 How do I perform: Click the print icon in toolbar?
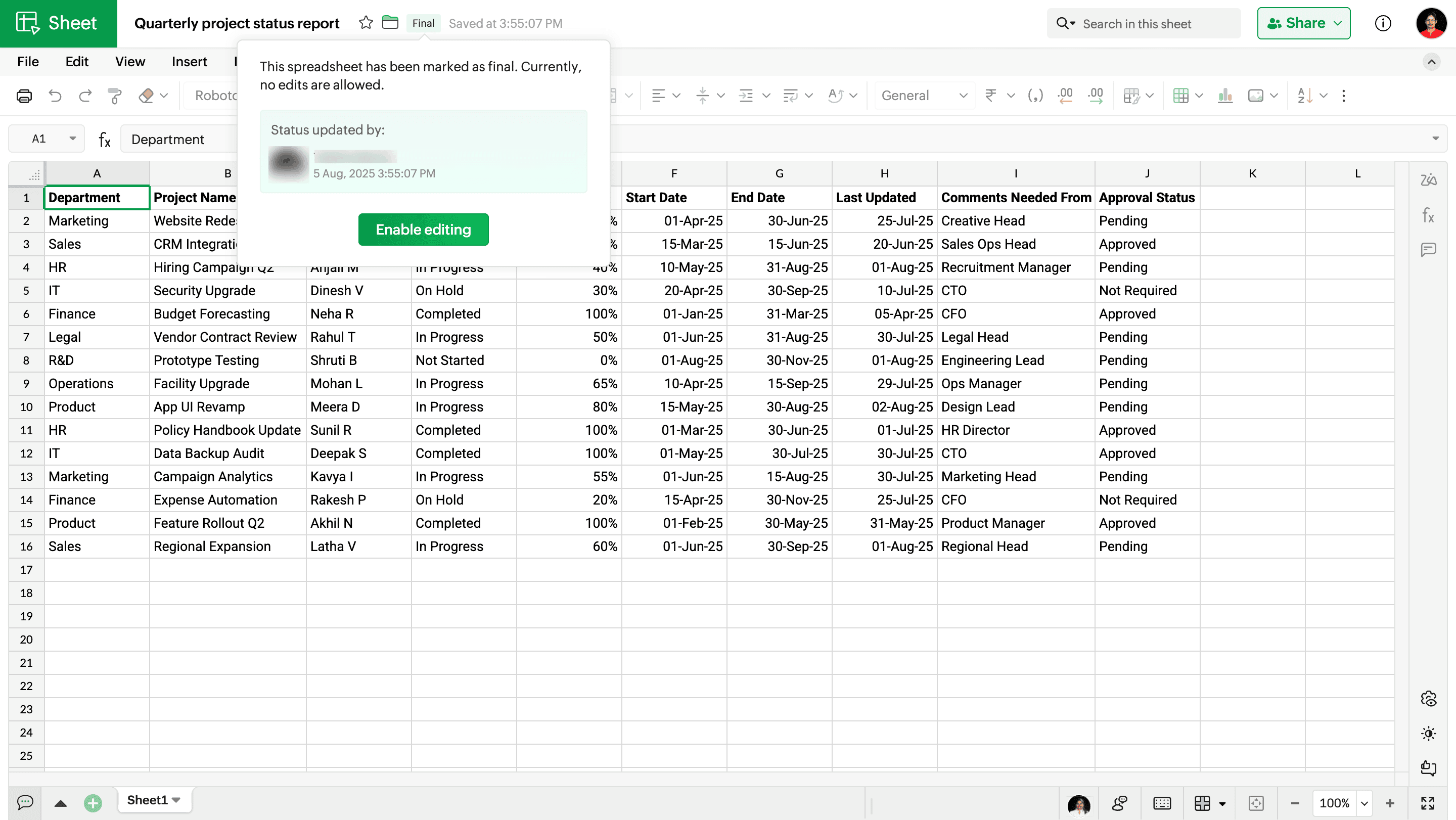pos(24,96)
